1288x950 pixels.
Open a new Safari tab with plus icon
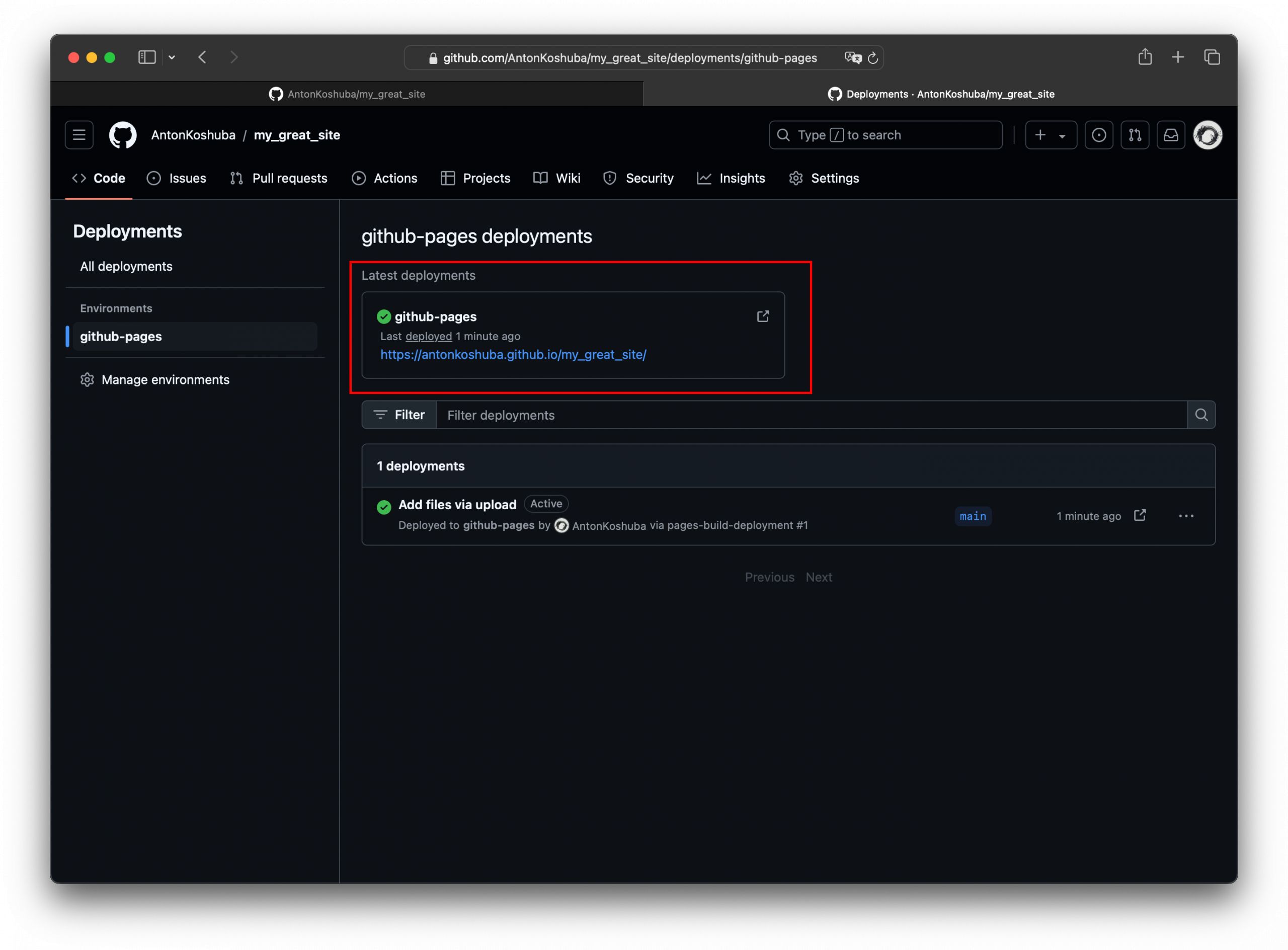coord(1178,57)
